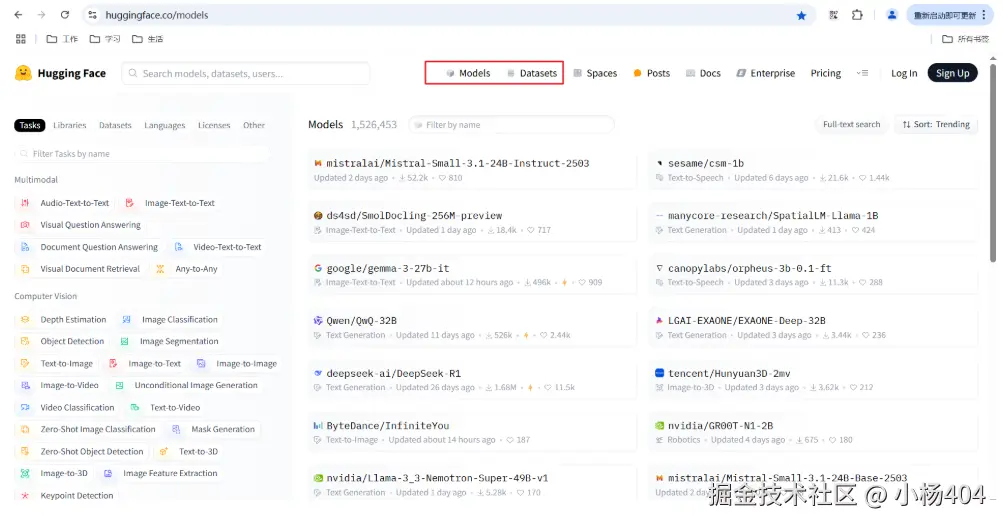Viewport: 1003px width, 526px height.
Task: Click the Video Classification task icon
Action: point(25,407)
